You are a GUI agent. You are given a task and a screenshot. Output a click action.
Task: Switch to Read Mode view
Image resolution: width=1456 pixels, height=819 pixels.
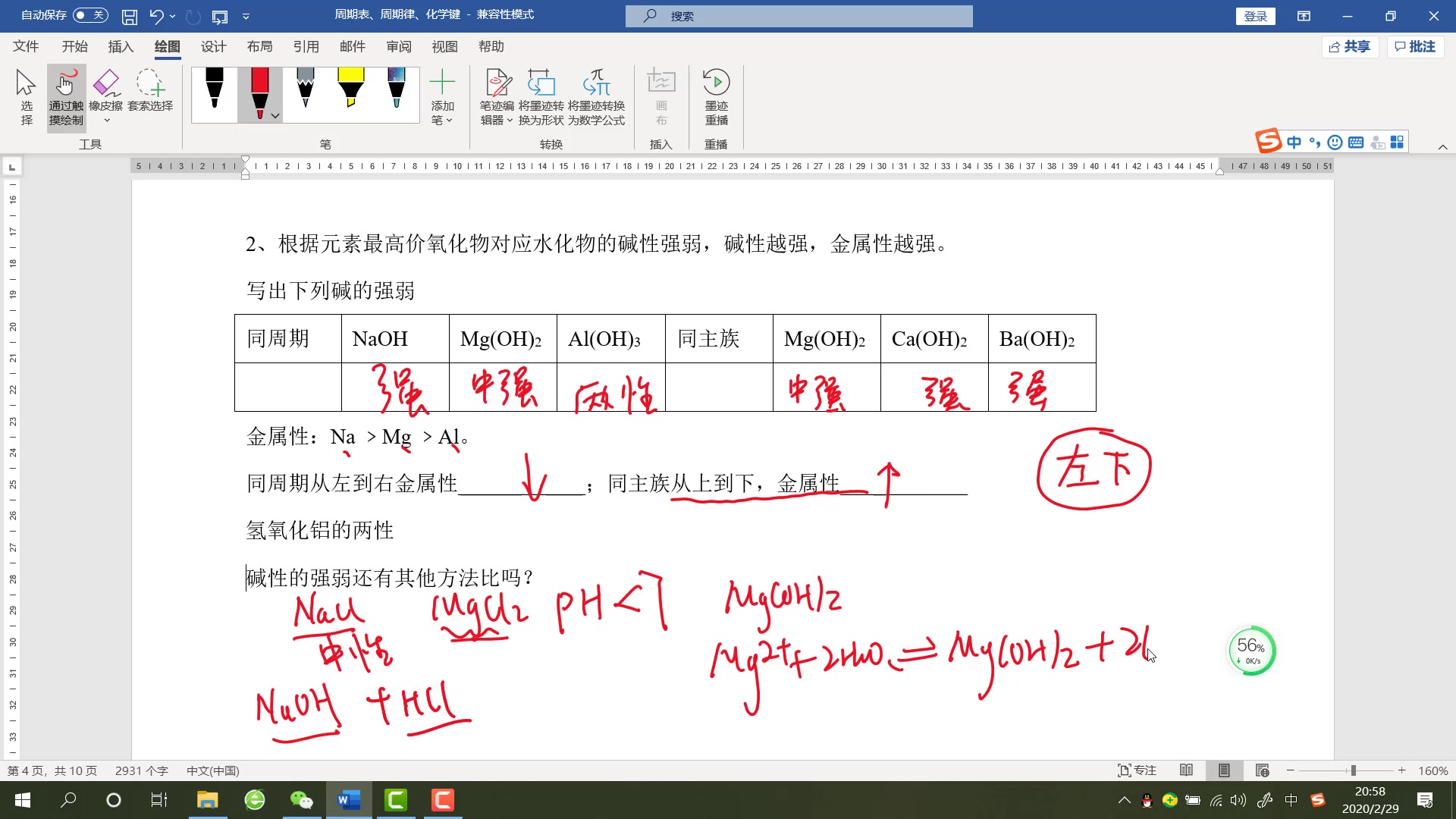click(1186, 770)
